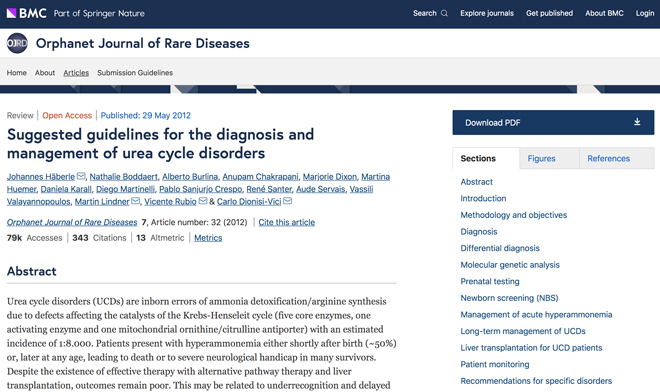Open Explore journals menu
Viewport: 660px width, 392px height.
click(487, 13)
